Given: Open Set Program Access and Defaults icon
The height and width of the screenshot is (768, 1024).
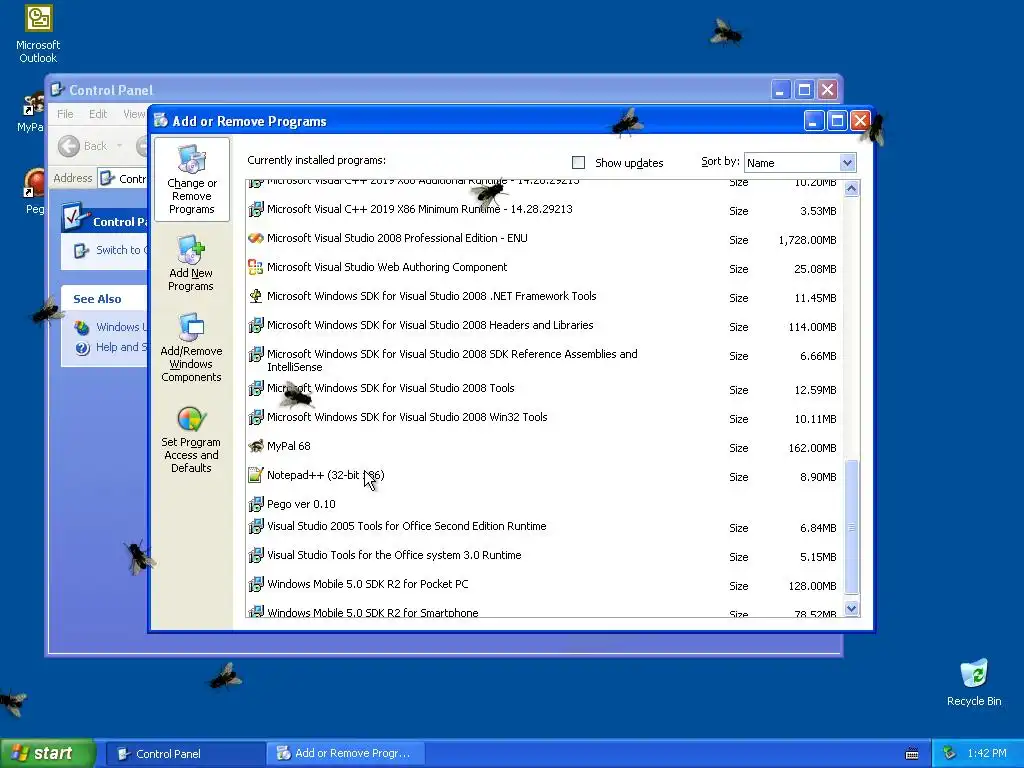Looking at the screenshot, I should click(191, 419).
